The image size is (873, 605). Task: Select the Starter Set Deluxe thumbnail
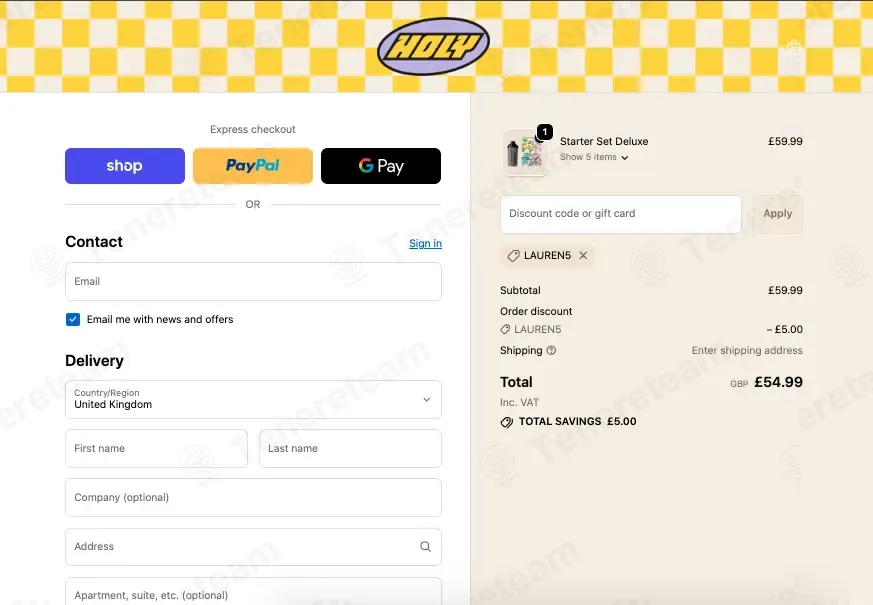coord(524,153)
